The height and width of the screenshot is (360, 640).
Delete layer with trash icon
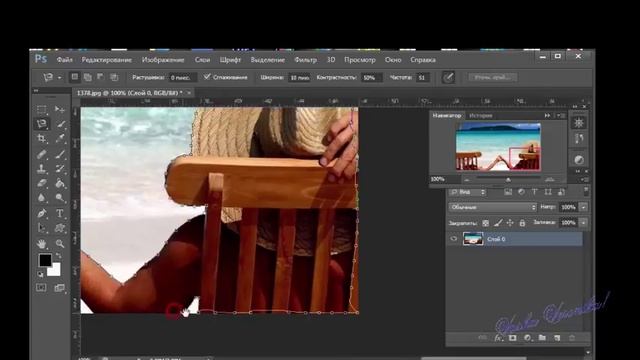[x=572, y=338]
